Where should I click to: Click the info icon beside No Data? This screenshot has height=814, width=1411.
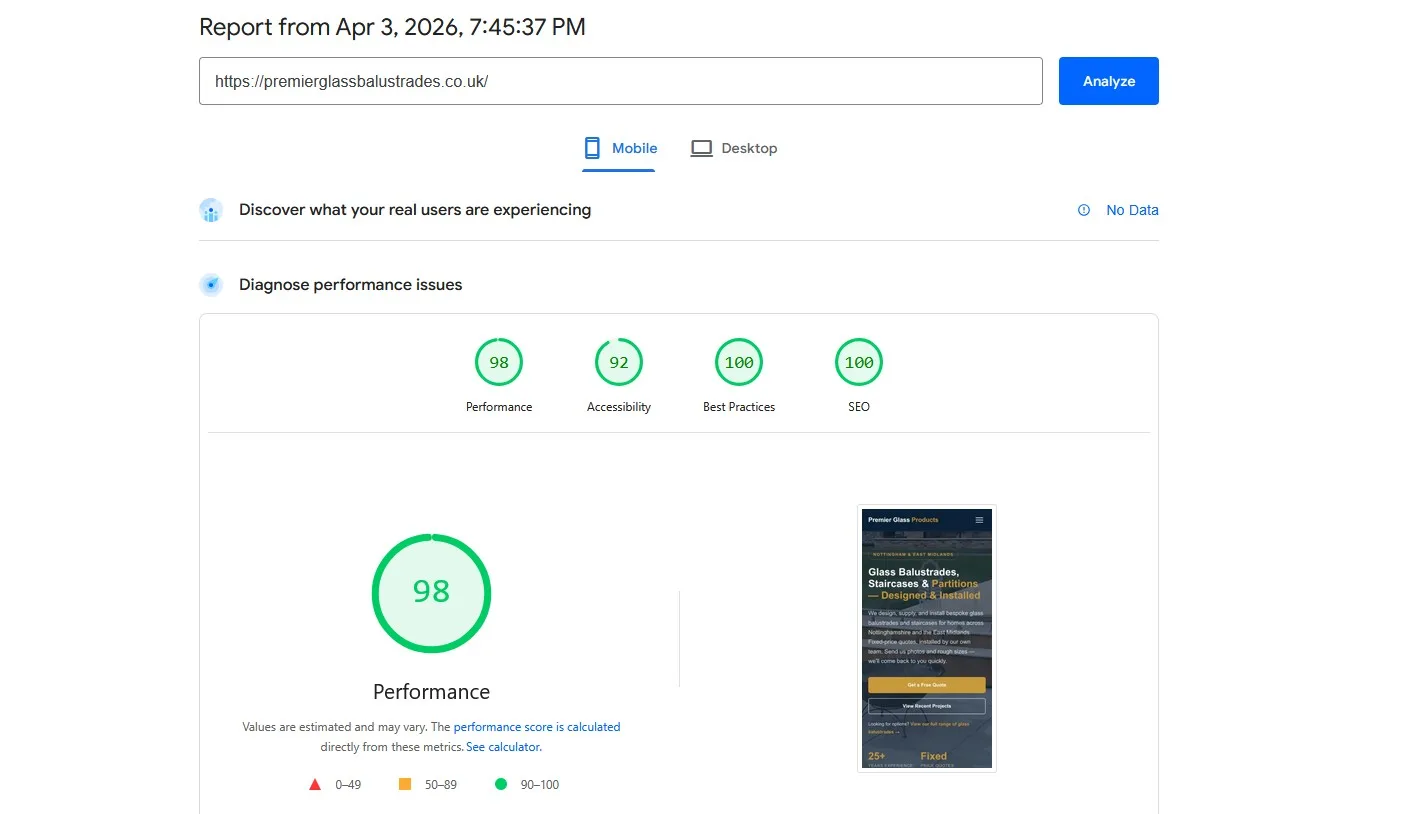[1084, 210]
